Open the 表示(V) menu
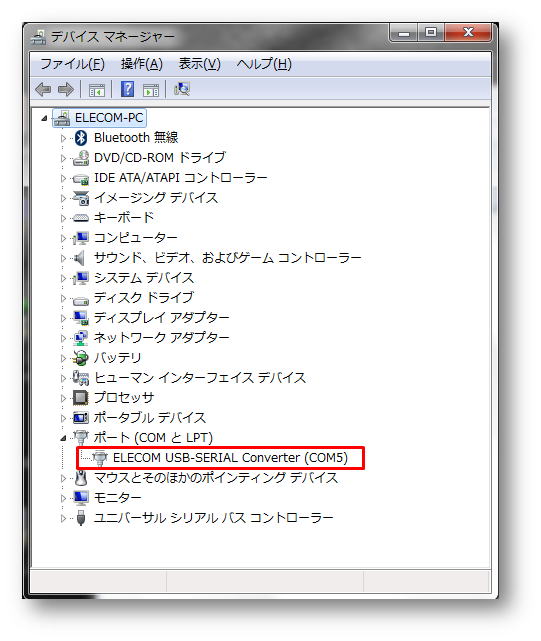The image size is (541, 641). [x=200, y=64]
